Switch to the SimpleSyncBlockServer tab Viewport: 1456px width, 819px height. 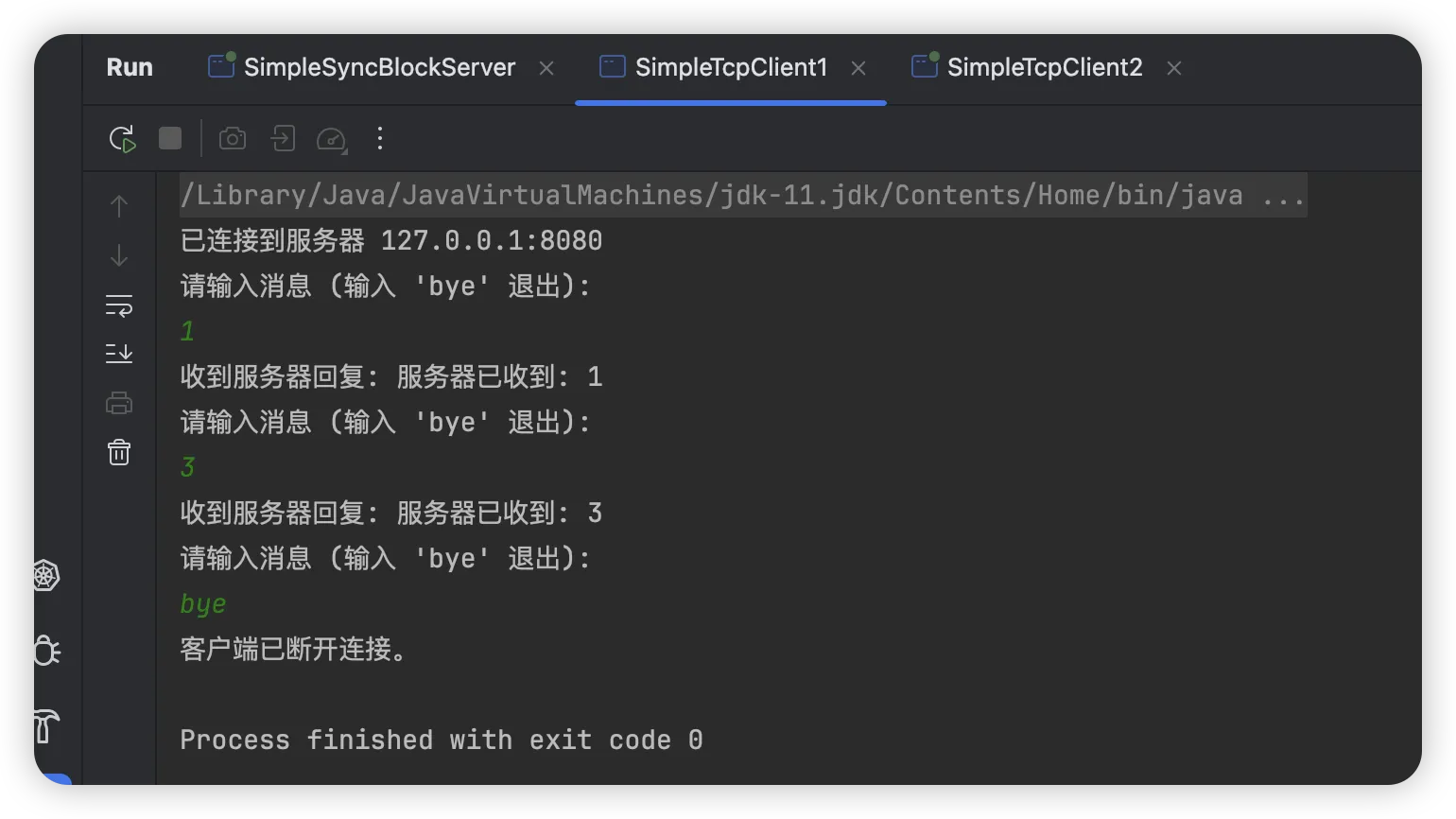click(378, 67)
